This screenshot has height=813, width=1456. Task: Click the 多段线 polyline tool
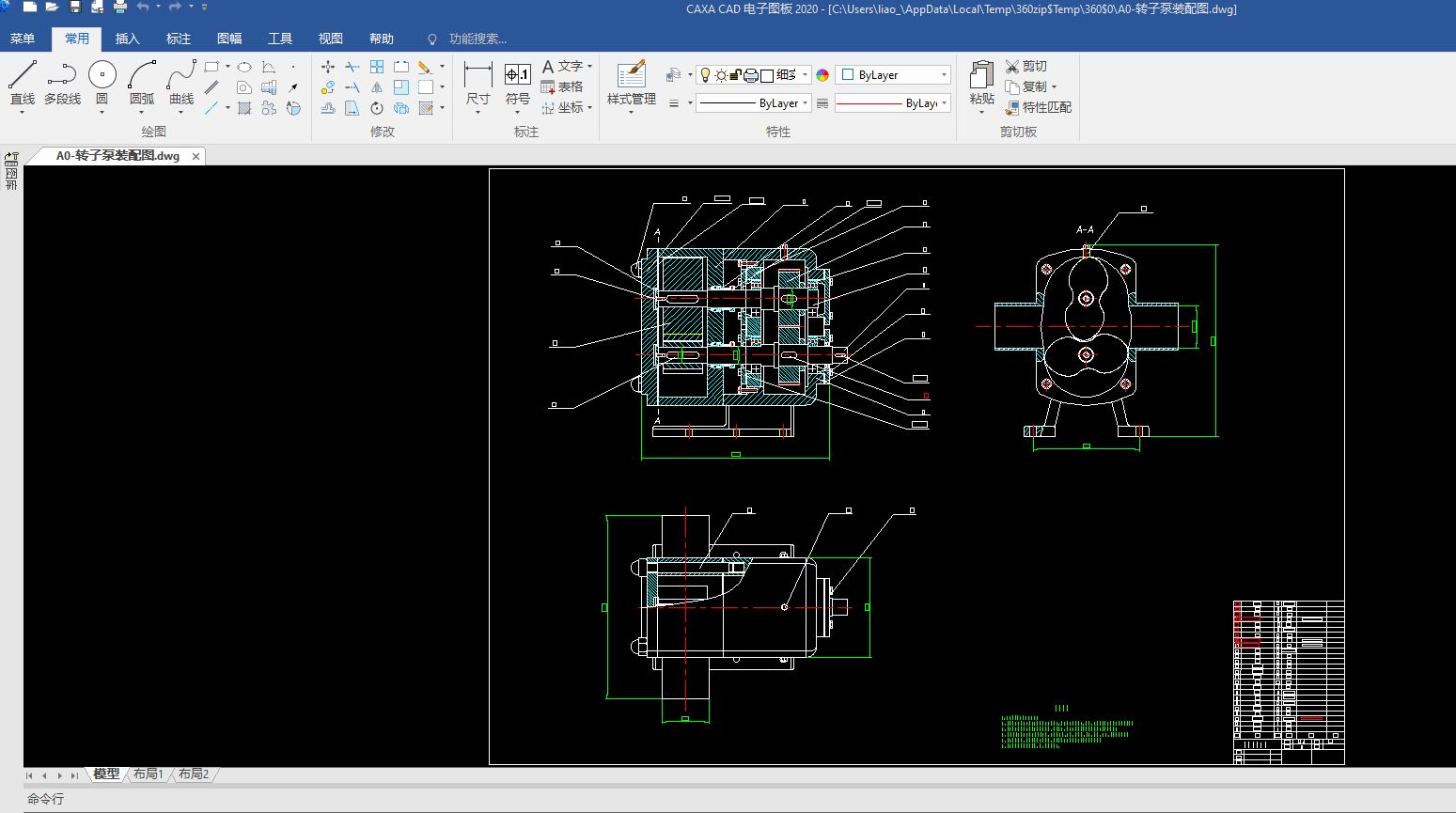pos(62,75)
